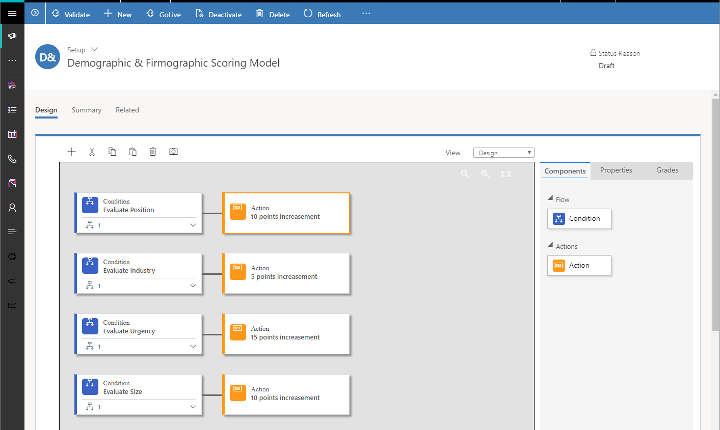Screen dimensions: 720x430
Task: Click the Delete trash icon in designer toolbar
Action: pyautogui.click(x=152, y=152)
